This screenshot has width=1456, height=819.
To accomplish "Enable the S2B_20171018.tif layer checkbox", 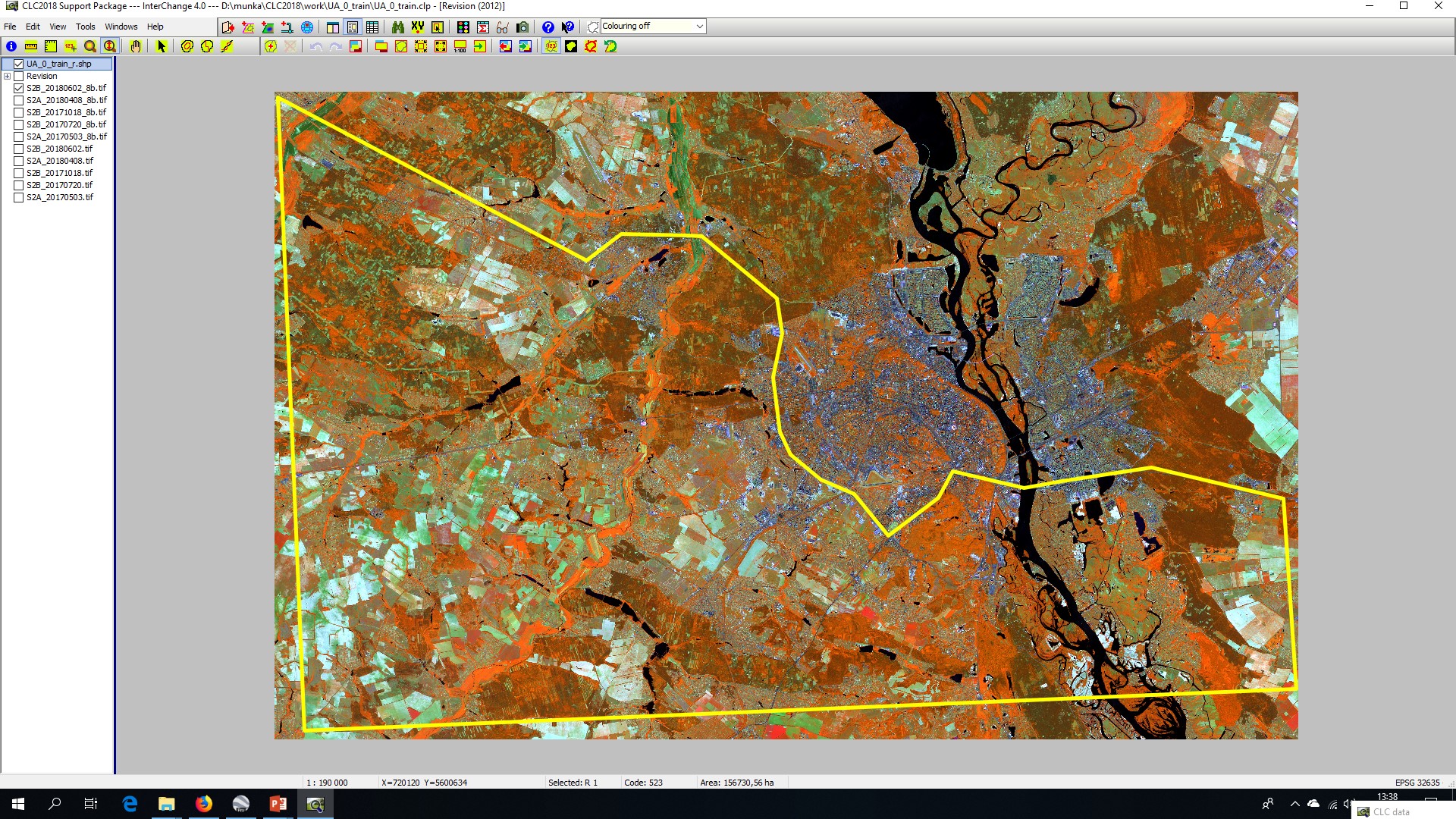I will (x=19, y=173).
